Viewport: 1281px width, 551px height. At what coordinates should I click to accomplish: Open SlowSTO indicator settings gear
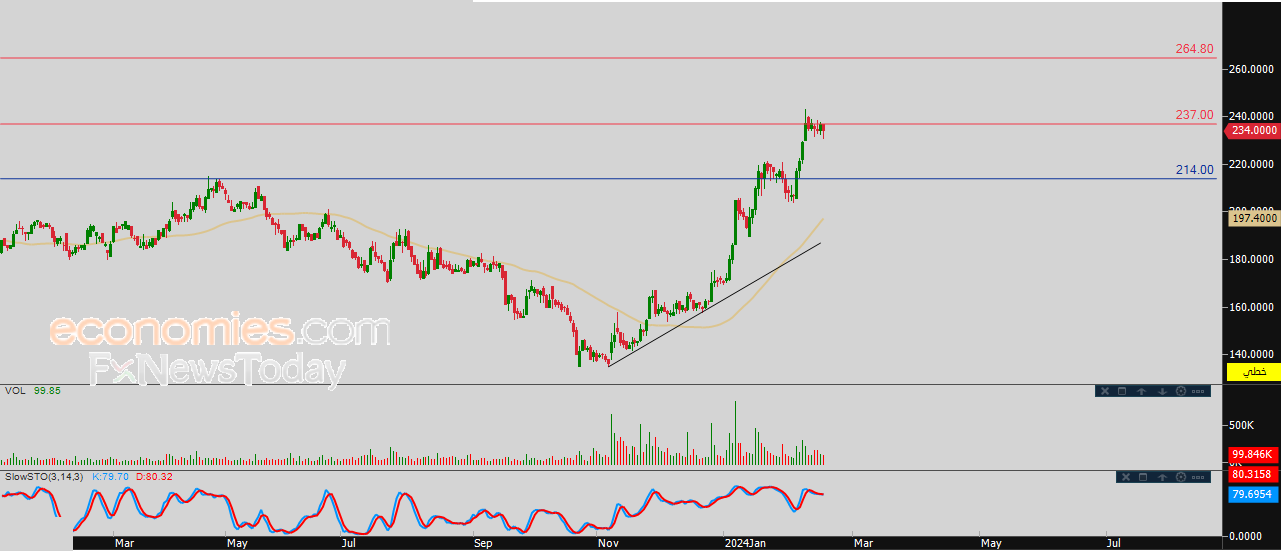[x=1181, y=477]
